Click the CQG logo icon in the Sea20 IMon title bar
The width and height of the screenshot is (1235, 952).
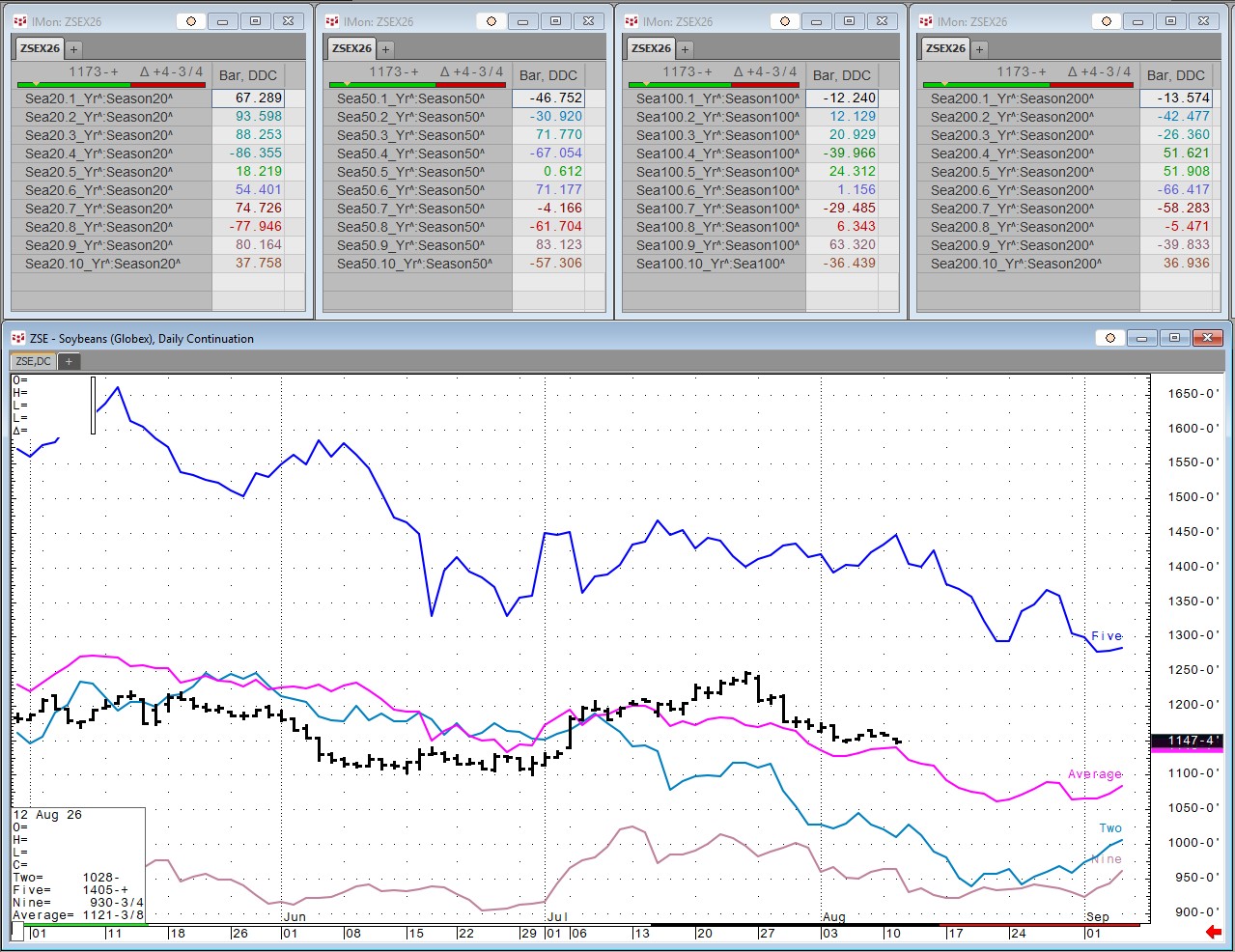click(x=20, y=21)
